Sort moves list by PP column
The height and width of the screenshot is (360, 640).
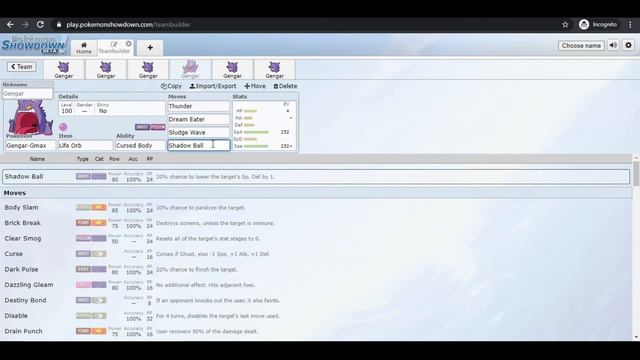[x=150, y=159]
